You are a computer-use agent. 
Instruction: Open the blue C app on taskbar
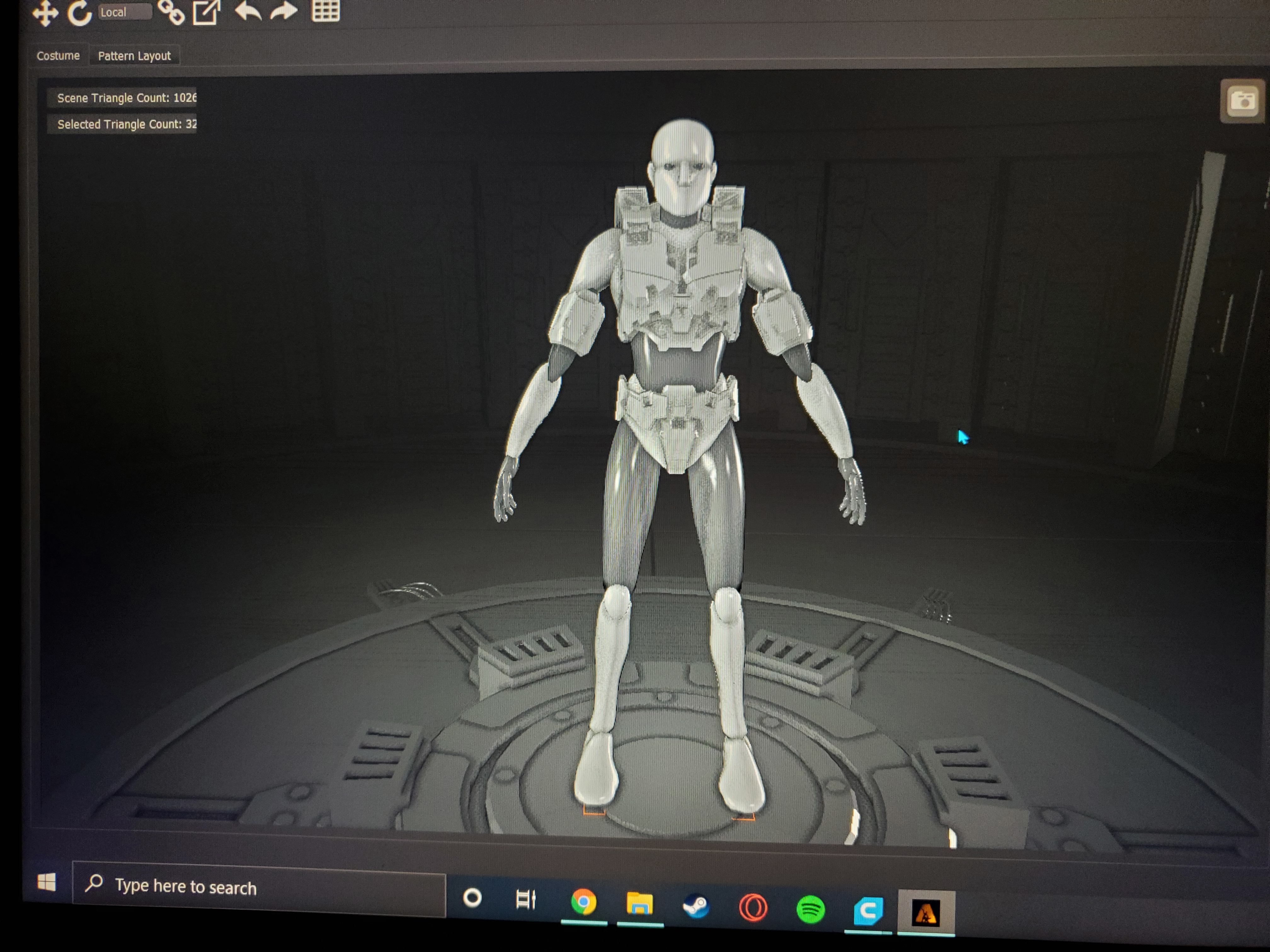pyautogui.click(x=867, y=911)
